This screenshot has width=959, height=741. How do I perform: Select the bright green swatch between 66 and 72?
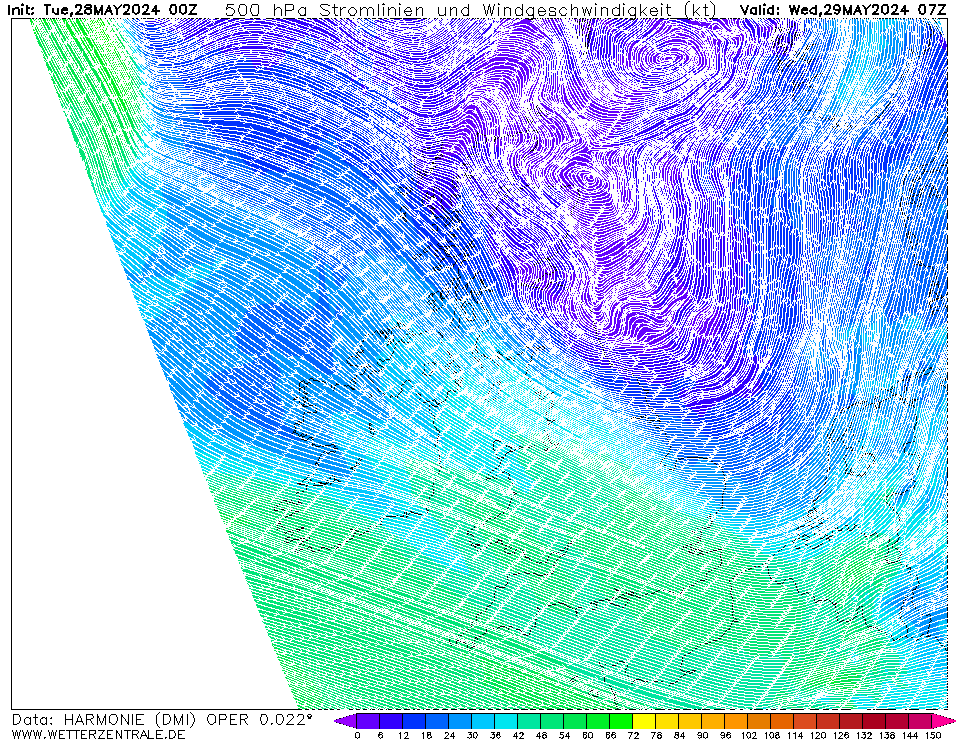[x=621, y=721]
